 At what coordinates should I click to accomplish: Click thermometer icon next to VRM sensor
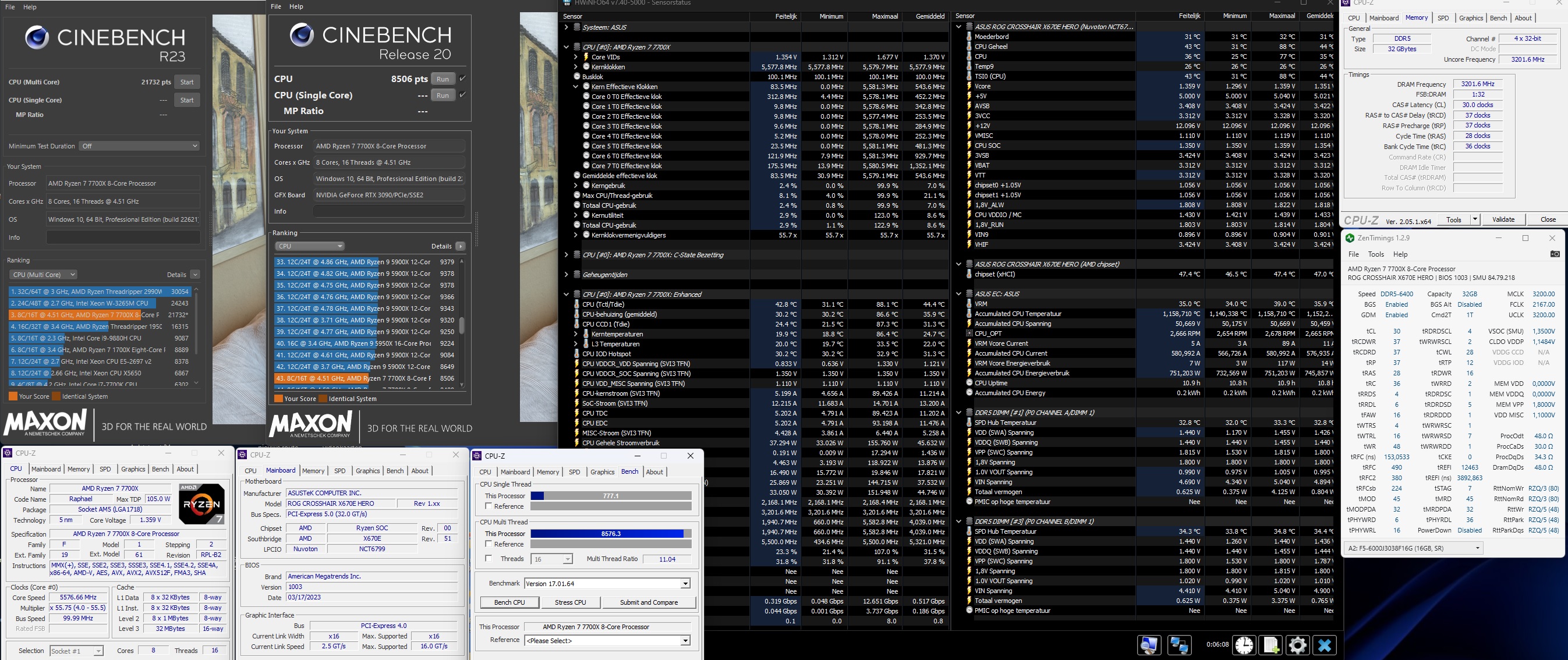[968, 304]
